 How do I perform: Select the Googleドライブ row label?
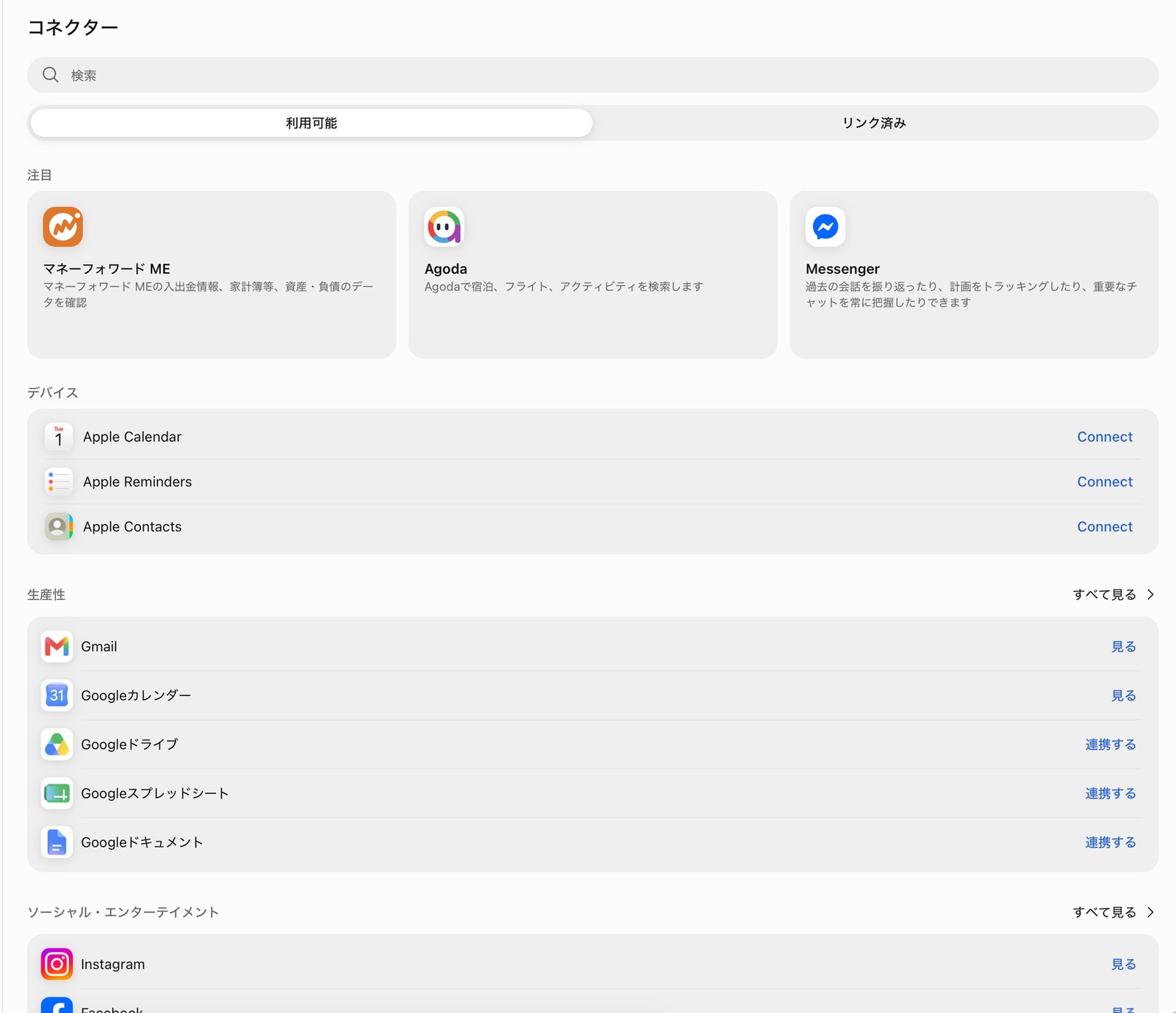point(129,744)
